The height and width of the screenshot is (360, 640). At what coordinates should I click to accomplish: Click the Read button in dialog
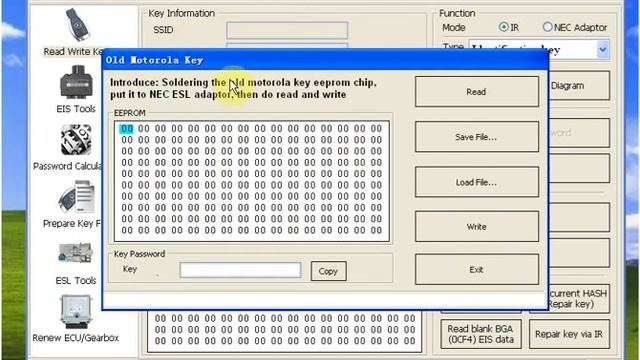click(x=477, y=92)
